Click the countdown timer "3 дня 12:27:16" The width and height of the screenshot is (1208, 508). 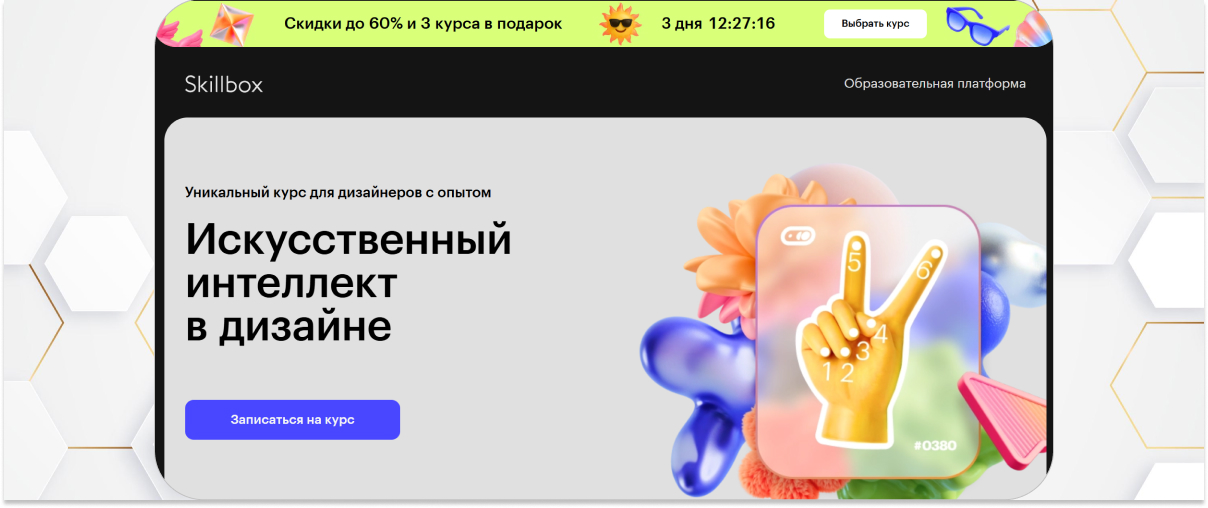click(719, 24)
